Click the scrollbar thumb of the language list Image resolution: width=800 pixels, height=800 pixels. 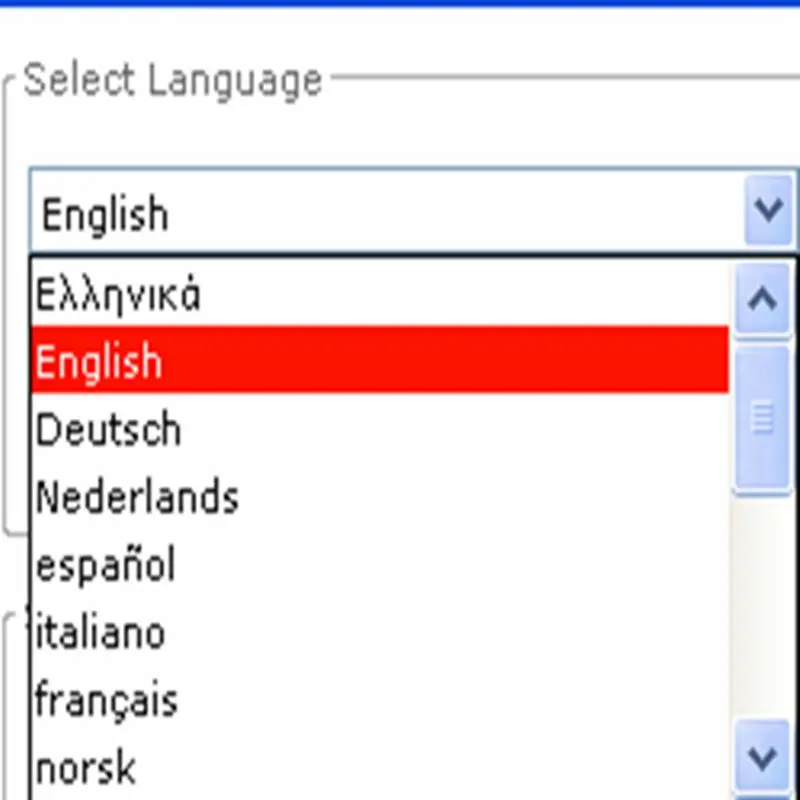(762, 418)
